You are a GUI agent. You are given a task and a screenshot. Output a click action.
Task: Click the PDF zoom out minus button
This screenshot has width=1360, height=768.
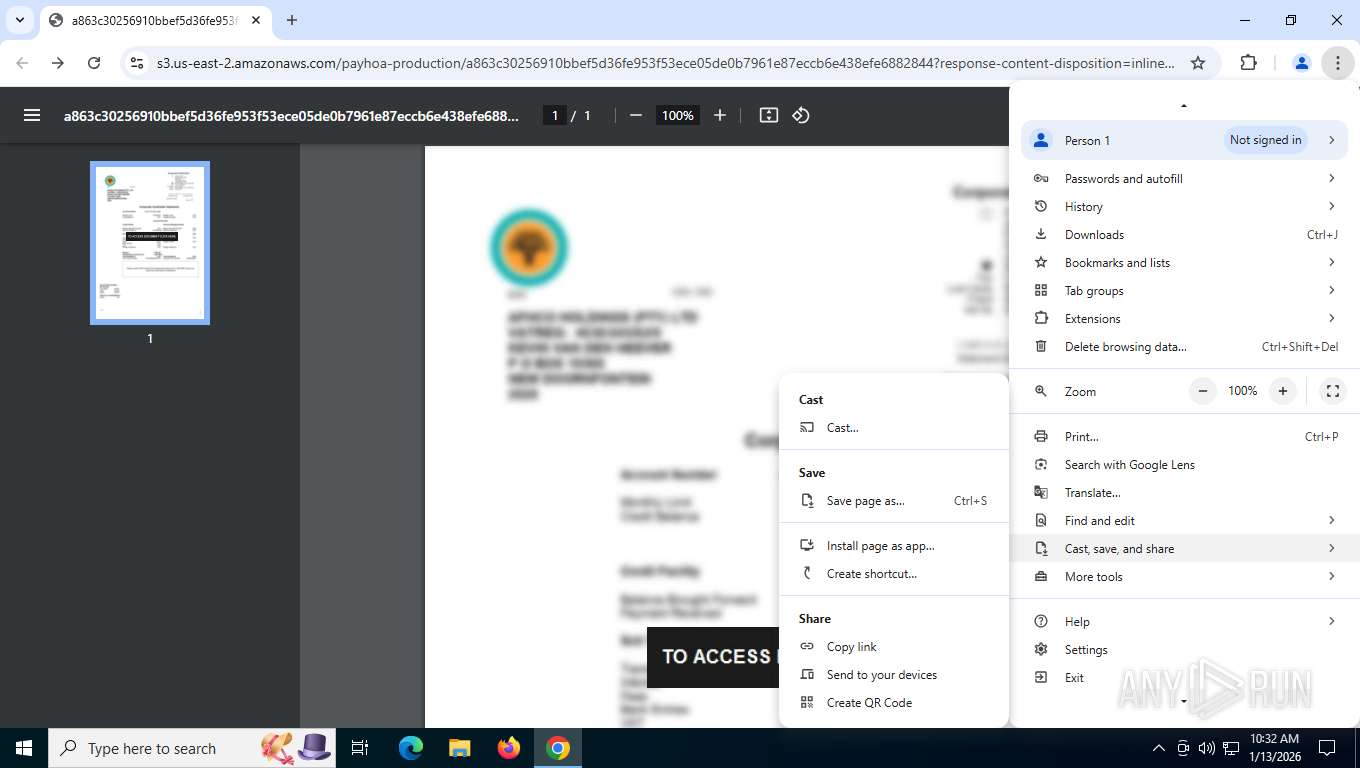point(635,115)
